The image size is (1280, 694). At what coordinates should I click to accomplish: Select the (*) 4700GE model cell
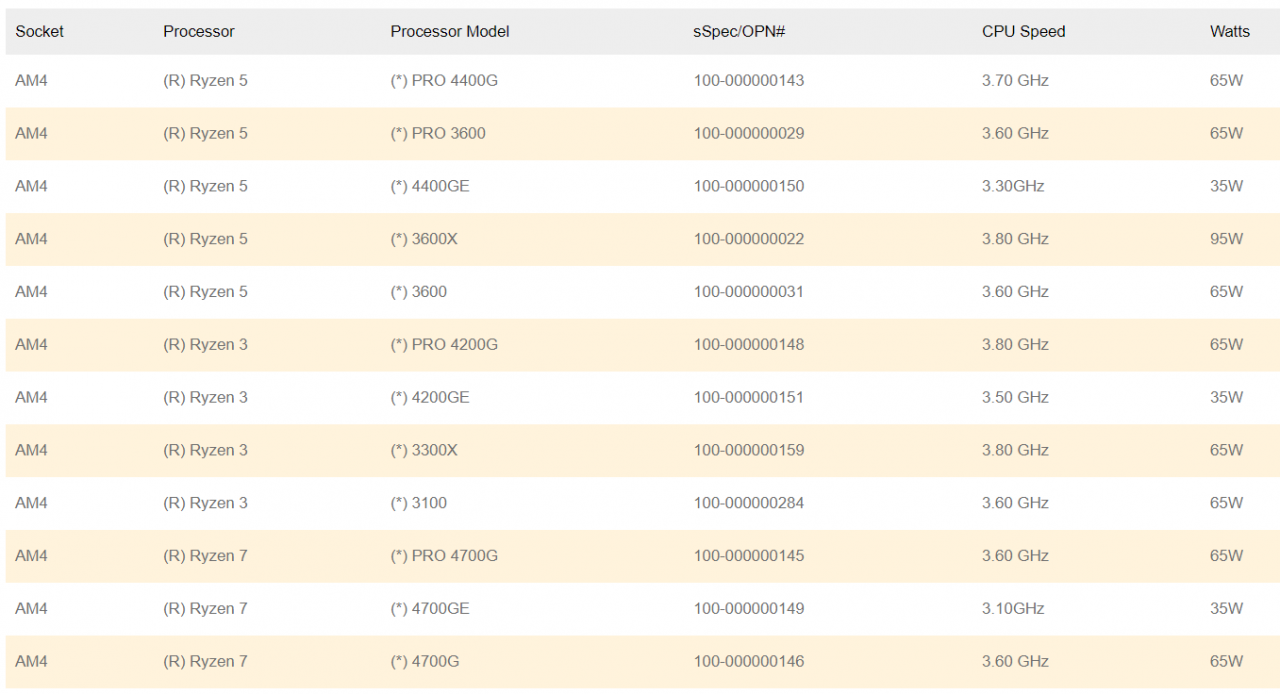pyautogui.click(x=430, y=609)
